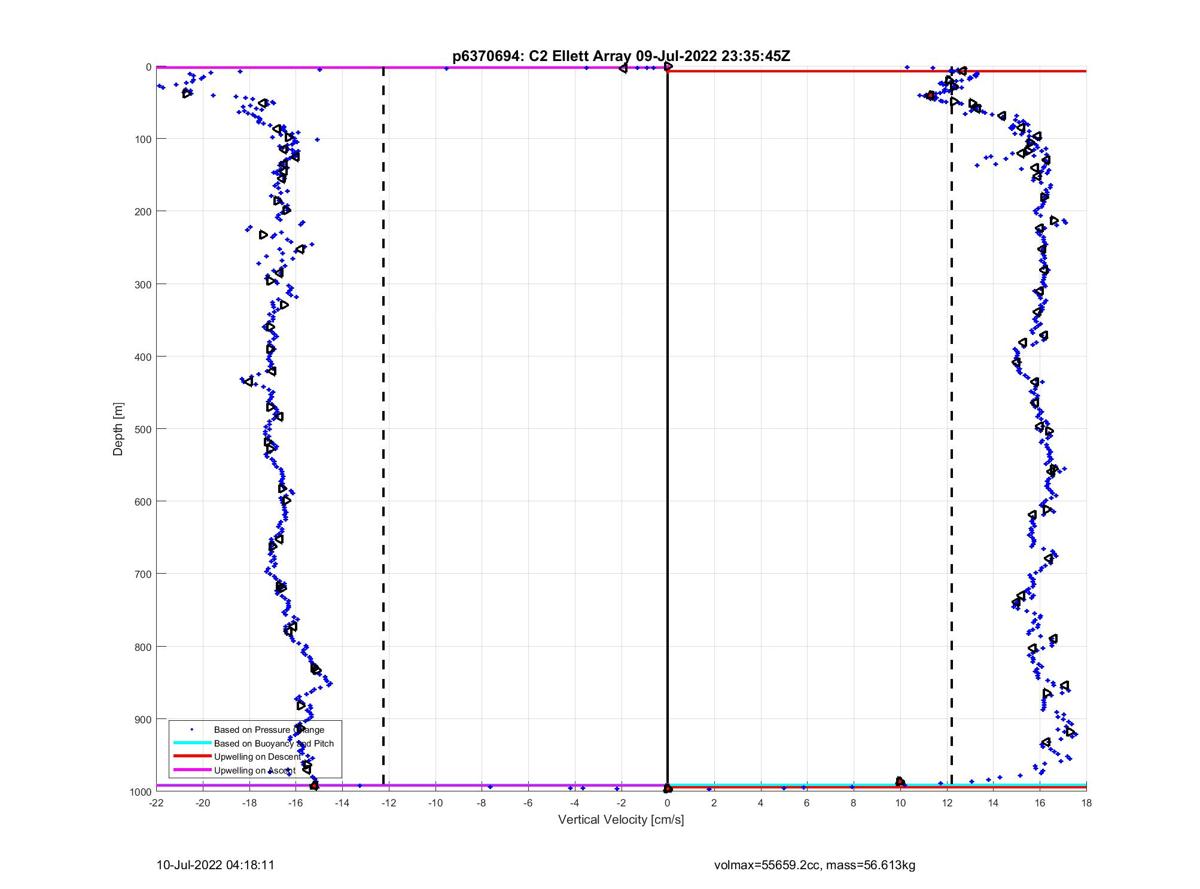The height and width of the screenshot is (889, 1200).
Task: Click the x-axis tick label '-4'
Action: click(x=575, y=802)
